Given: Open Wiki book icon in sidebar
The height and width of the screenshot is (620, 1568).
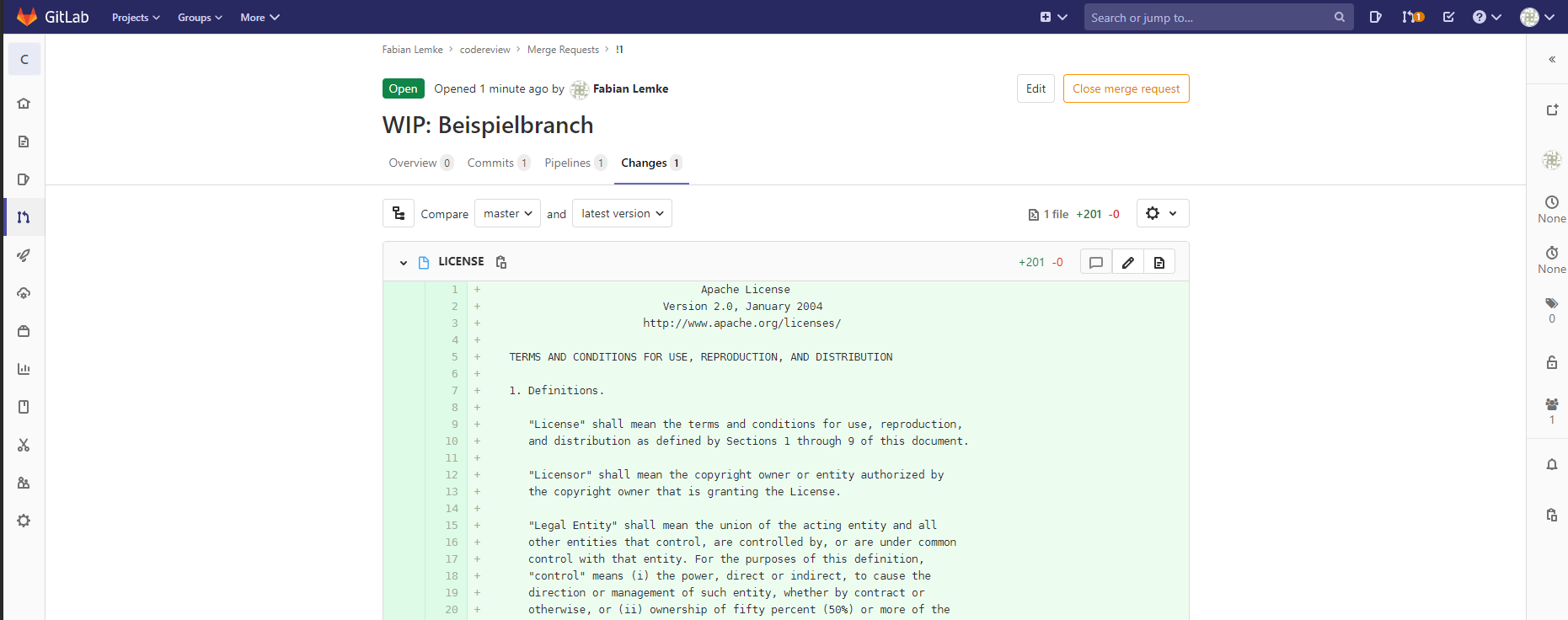Looking at the screenshot, I should tap(24, 407).
